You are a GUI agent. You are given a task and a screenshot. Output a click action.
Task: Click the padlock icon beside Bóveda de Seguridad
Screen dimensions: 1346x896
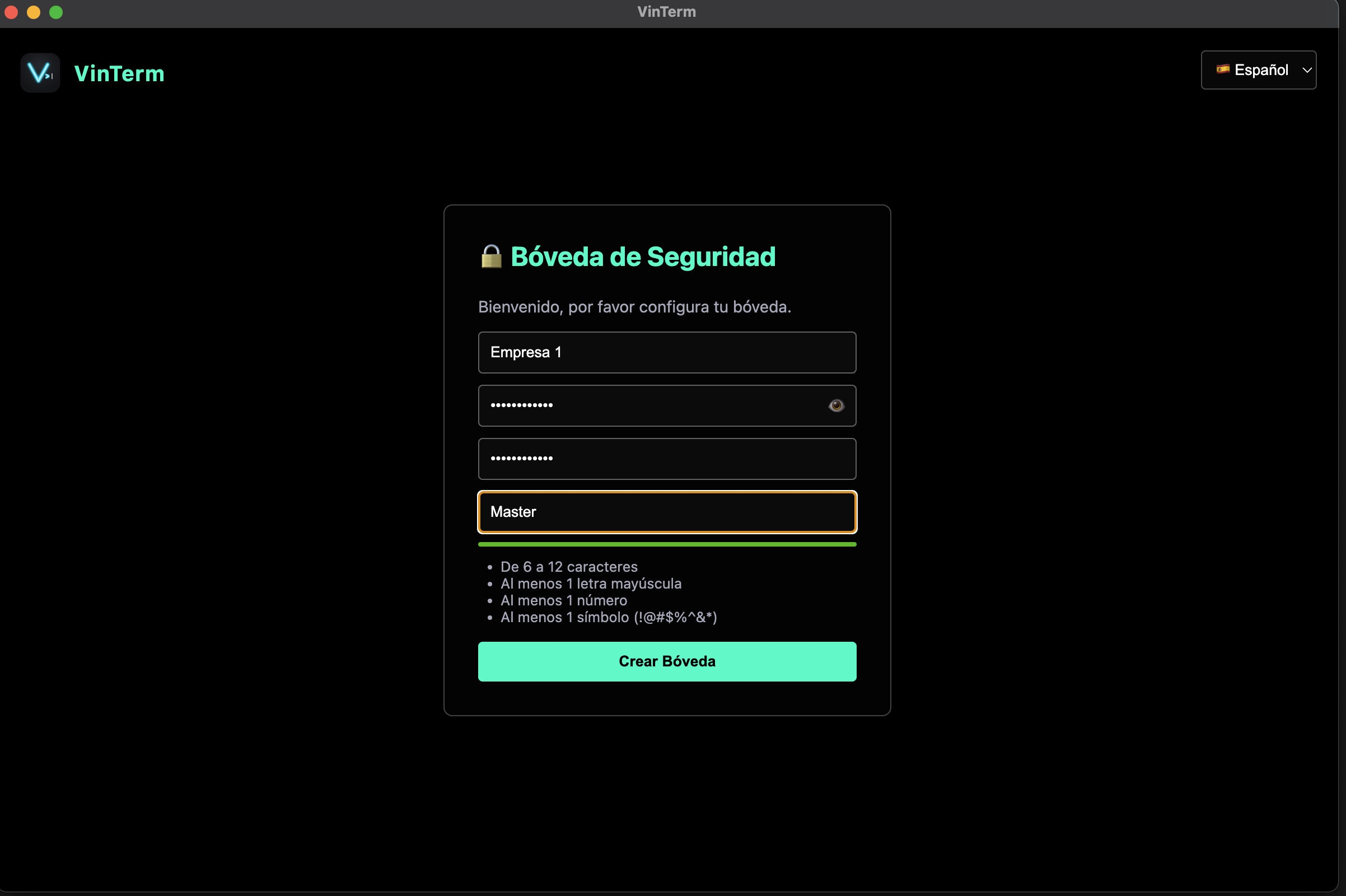(x=491, y=256)
